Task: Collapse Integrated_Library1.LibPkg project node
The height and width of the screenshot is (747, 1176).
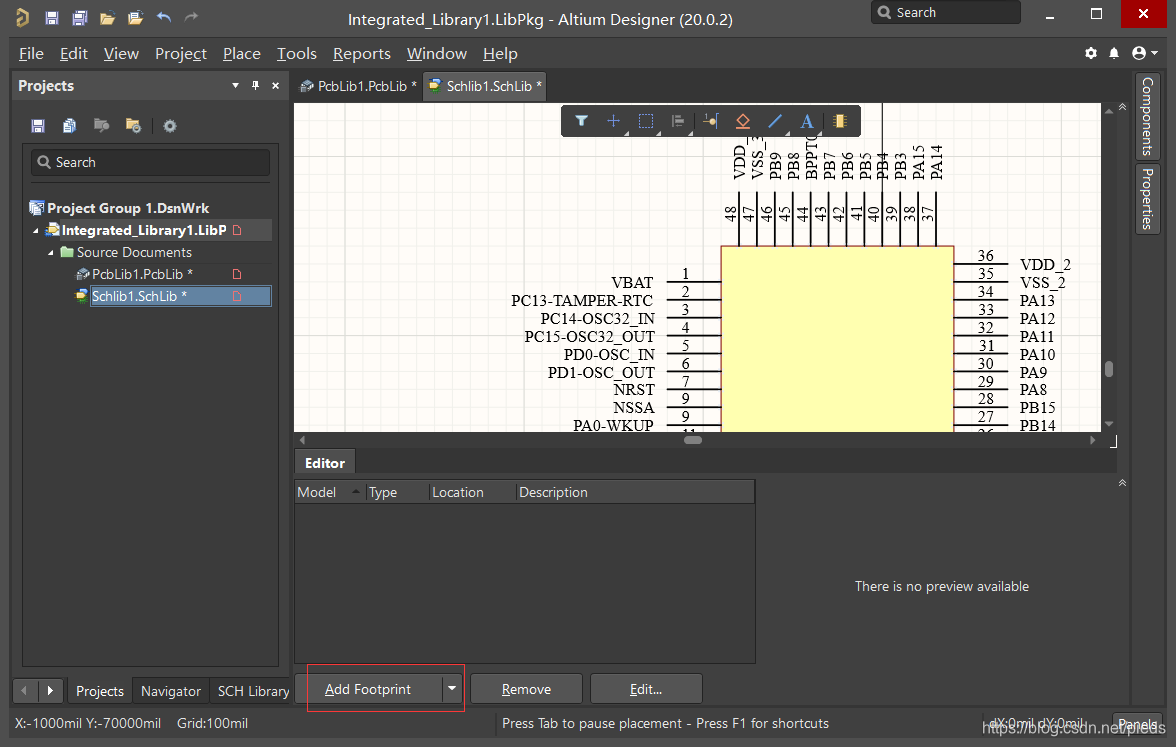Action: (x=37, y=231)
